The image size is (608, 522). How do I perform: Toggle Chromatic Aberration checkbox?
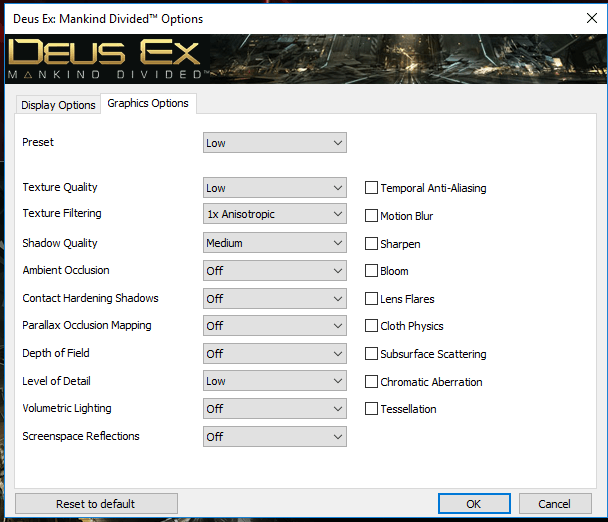coord(372,382)
